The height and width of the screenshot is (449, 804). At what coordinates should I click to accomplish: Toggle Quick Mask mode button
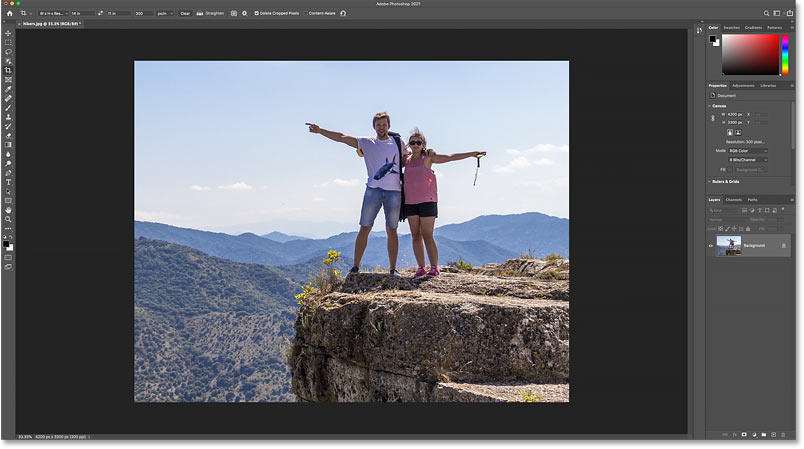[x=8, y=258]
